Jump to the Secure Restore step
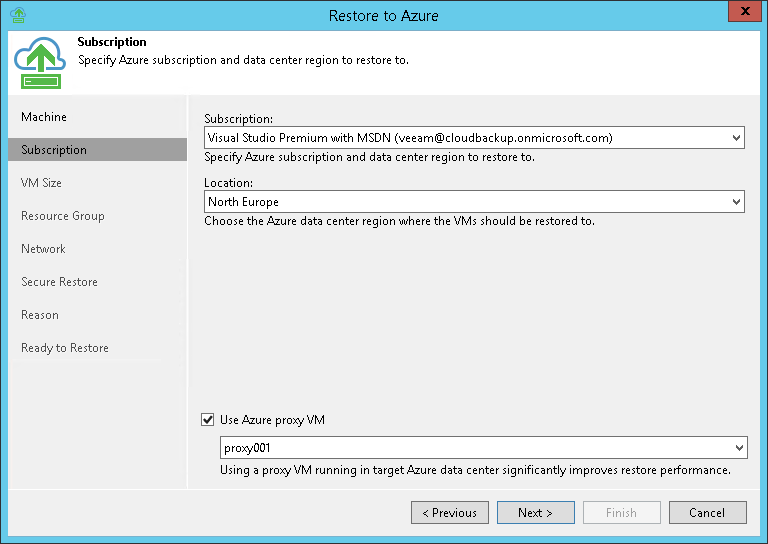Image resolution: width=768 pixels, height=544 pixels. (x=59, y=282)
